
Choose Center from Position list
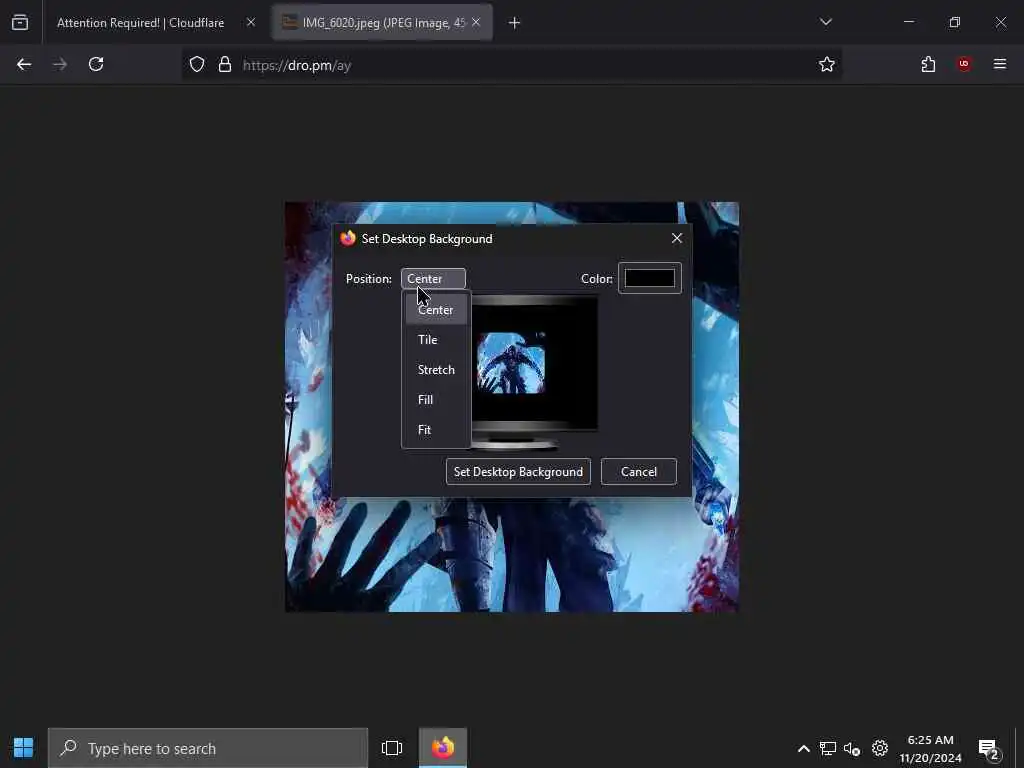pos(436,310)
